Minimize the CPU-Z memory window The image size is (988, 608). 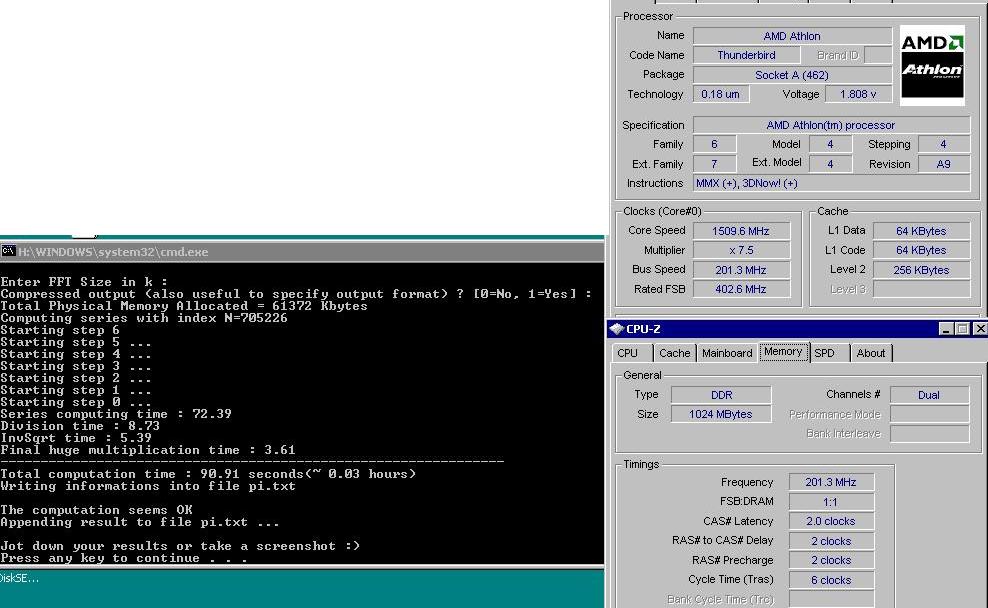click(946, 329)
